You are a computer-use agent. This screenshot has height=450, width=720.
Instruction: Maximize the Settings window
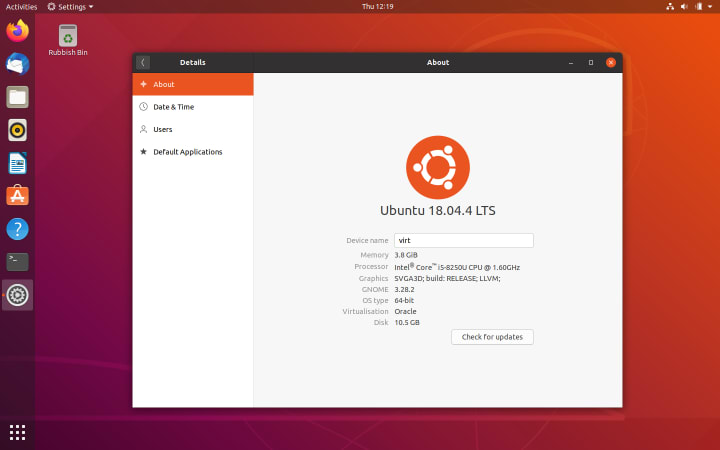tap(591, 62)
